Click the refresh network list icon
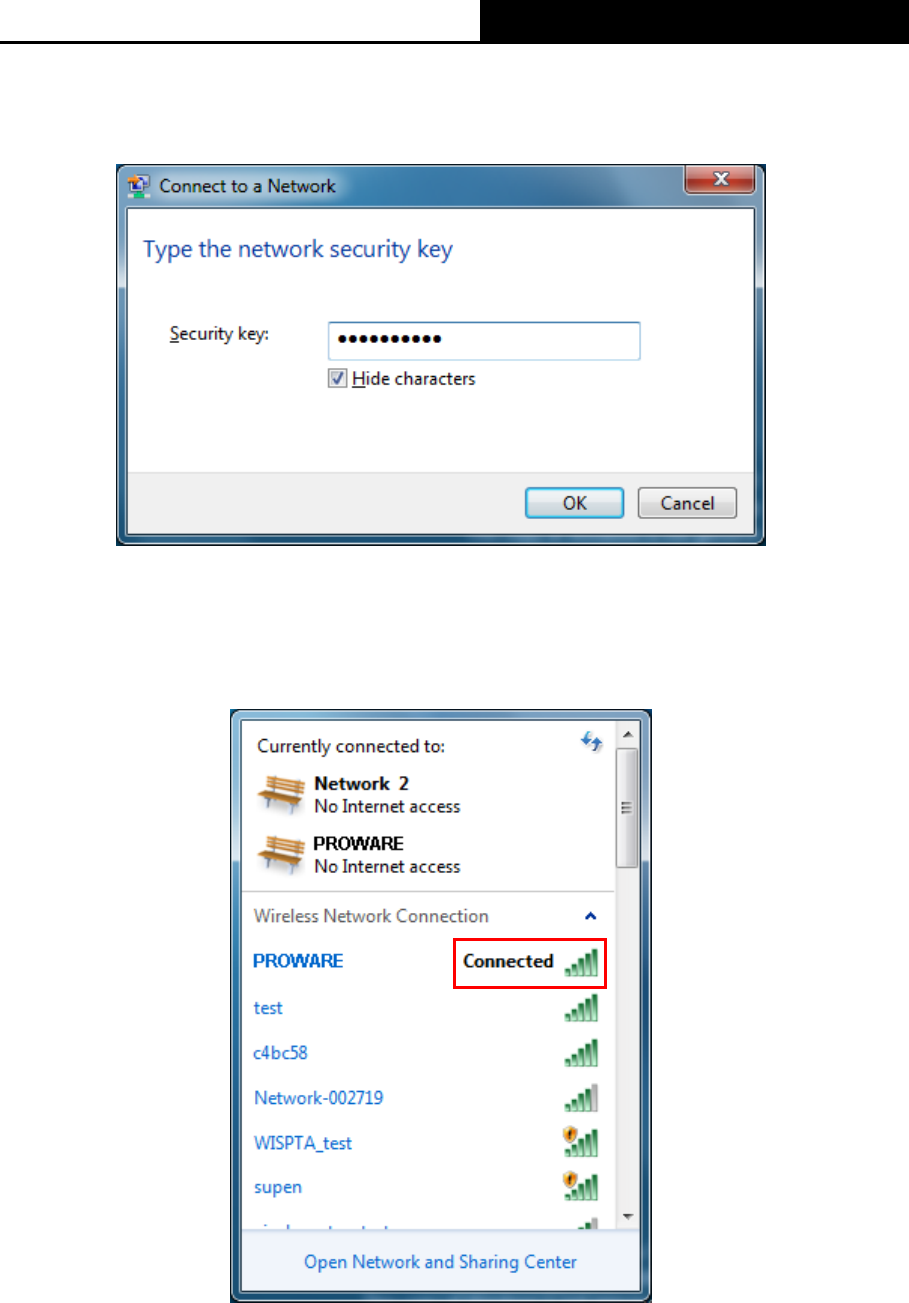 pos(592,742)
